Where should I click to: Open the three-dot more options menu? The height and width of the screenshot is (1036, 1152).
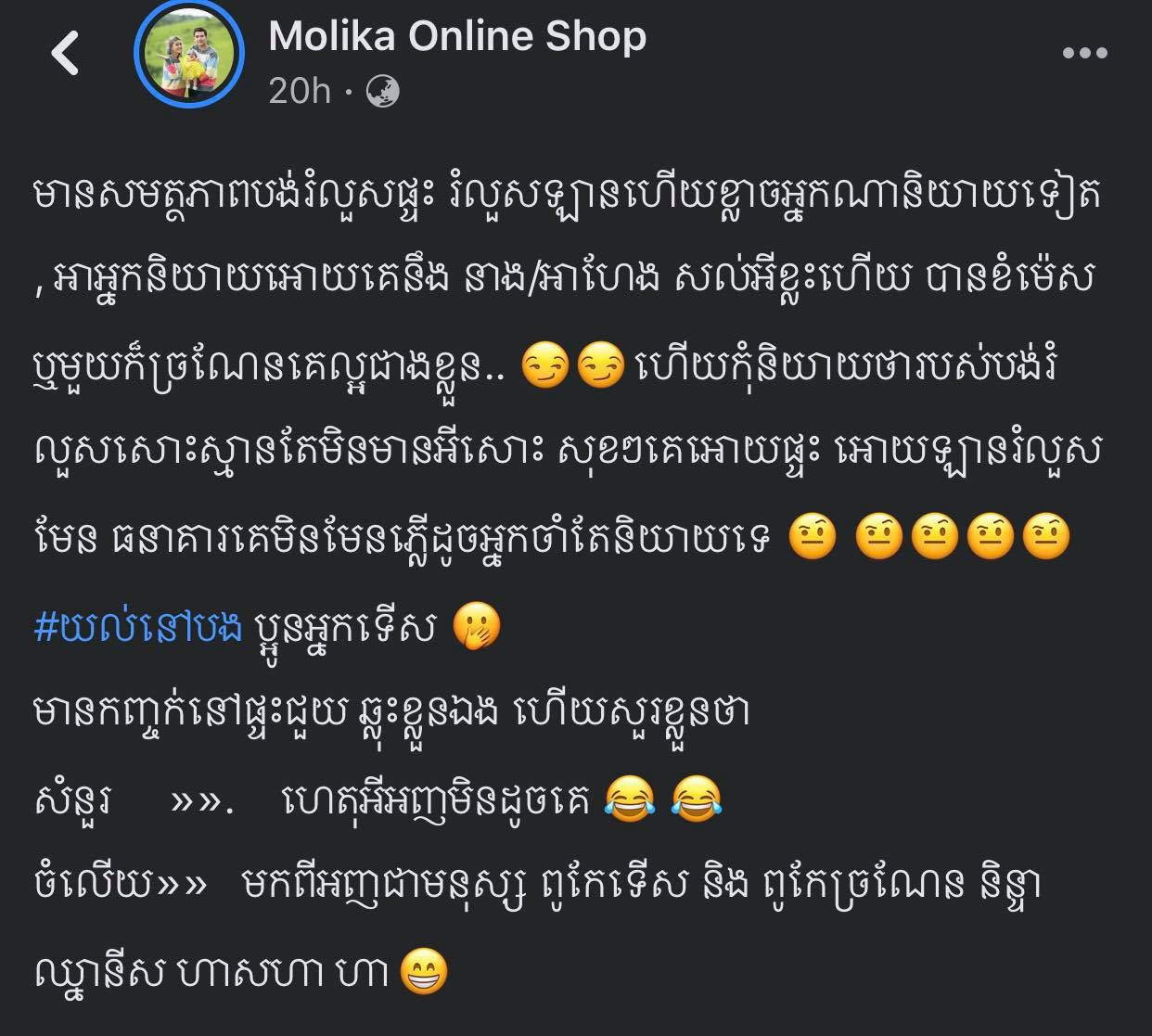point(1084,53)
